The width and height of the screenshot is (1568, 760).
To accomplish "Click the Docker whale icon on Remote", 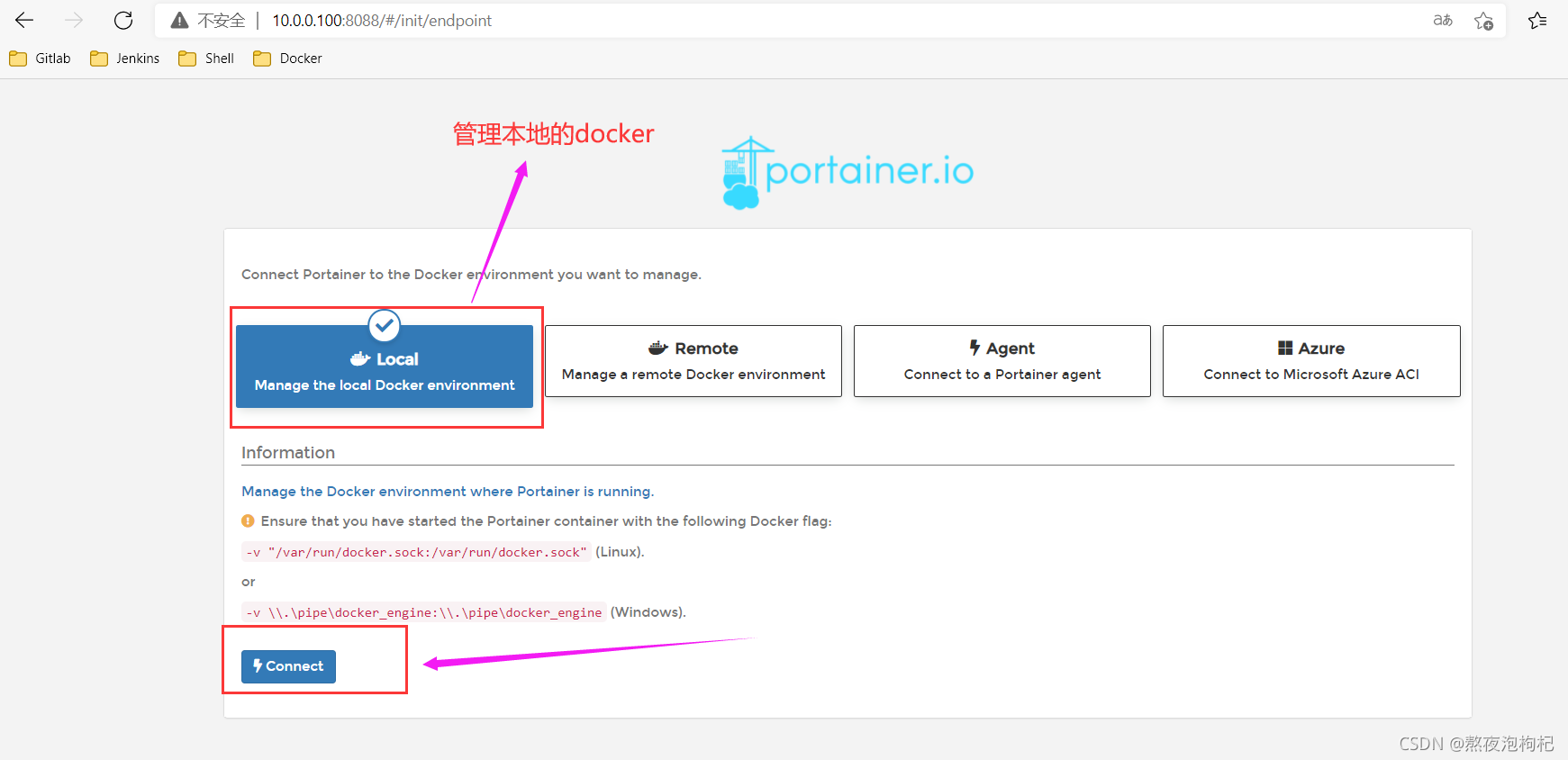I will 658,348.
